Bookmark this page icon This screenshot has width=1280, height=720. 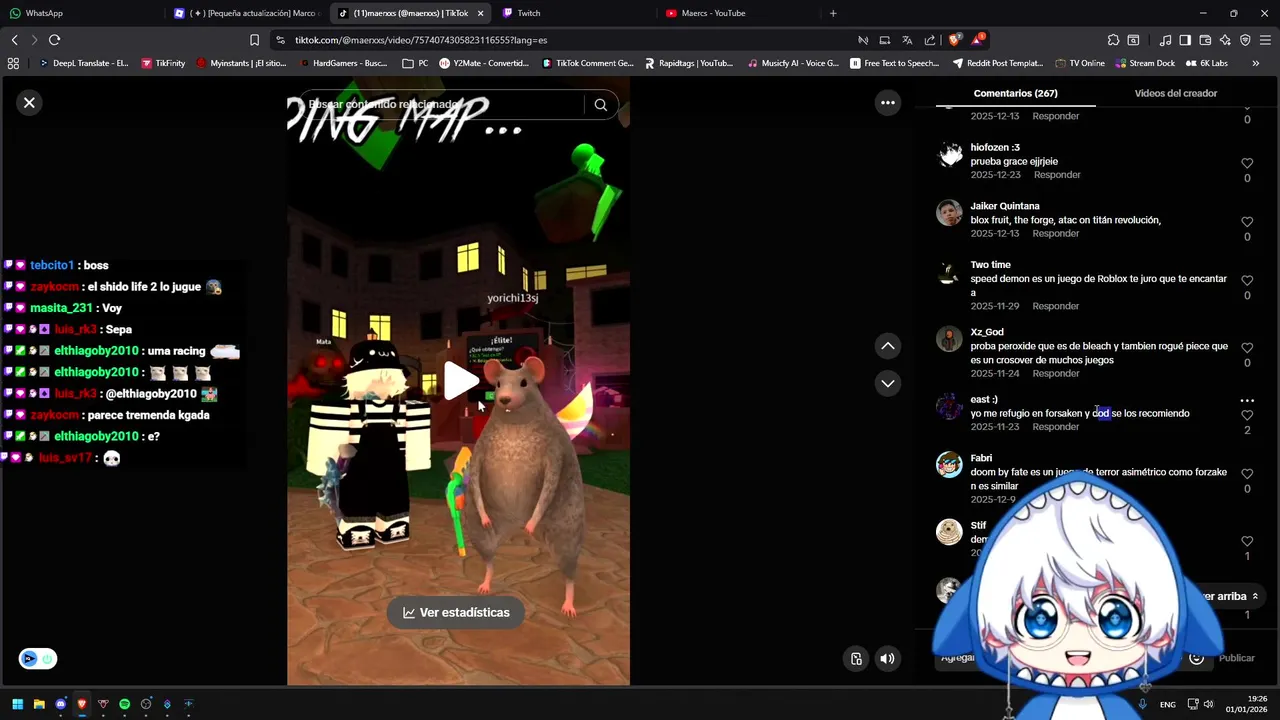click(x=254, y=40)
